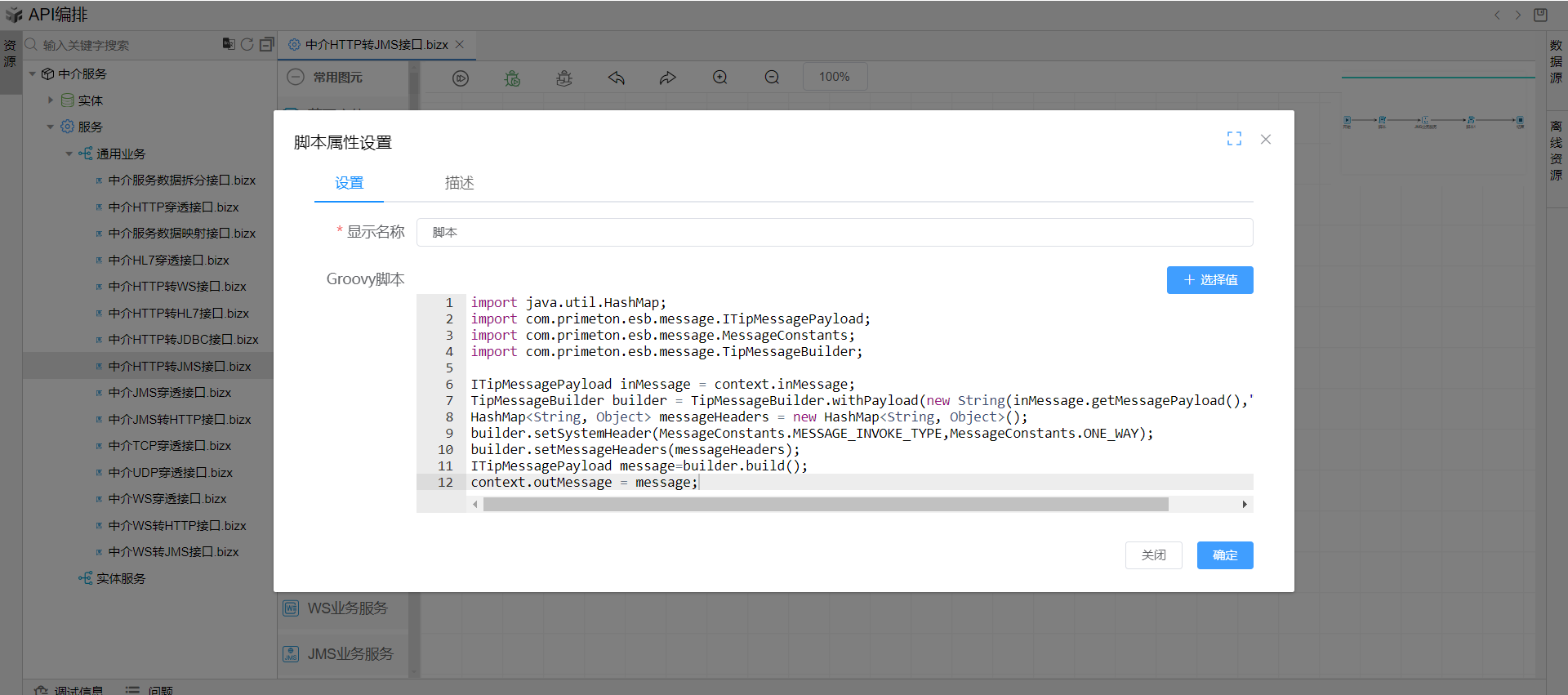Collapse the 常用图元 palette section

click(x=296, y=77)
